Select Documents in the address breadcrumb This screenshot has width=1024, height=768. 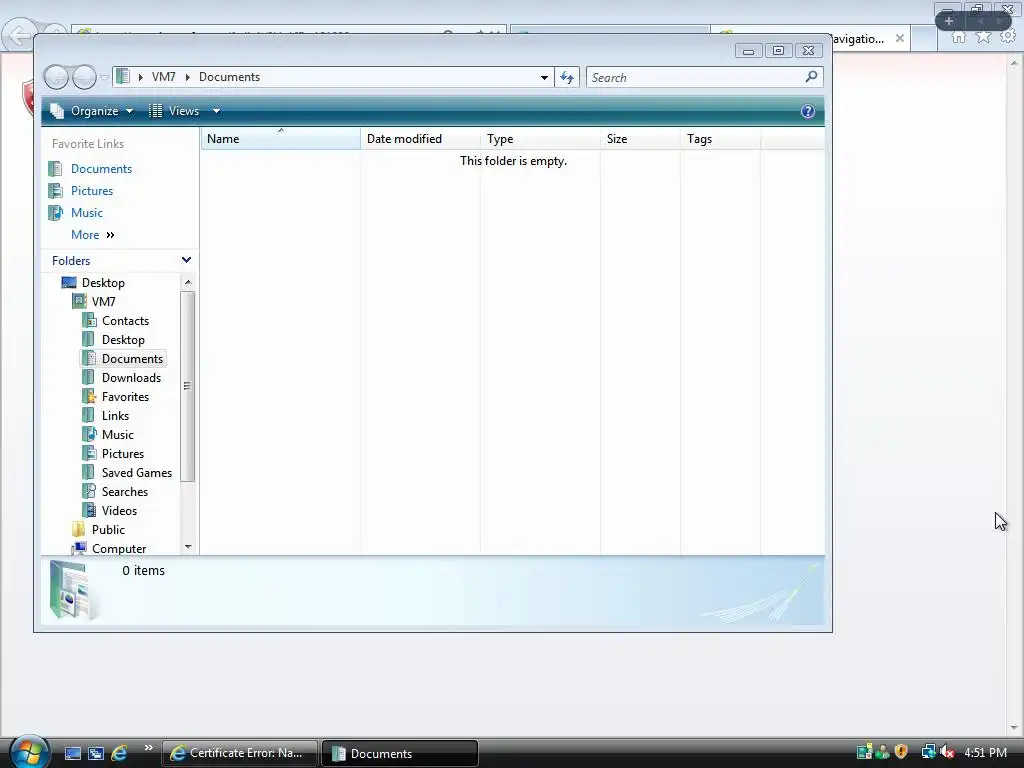(x=229, y=77)
